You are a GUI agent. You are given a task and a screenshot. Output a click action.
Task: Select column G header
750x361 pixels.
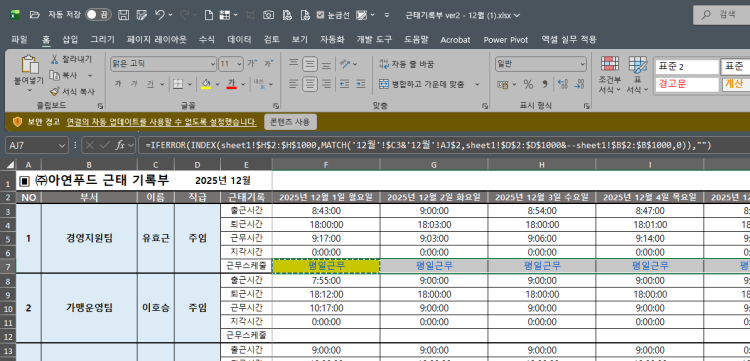[x=434, y=164]
